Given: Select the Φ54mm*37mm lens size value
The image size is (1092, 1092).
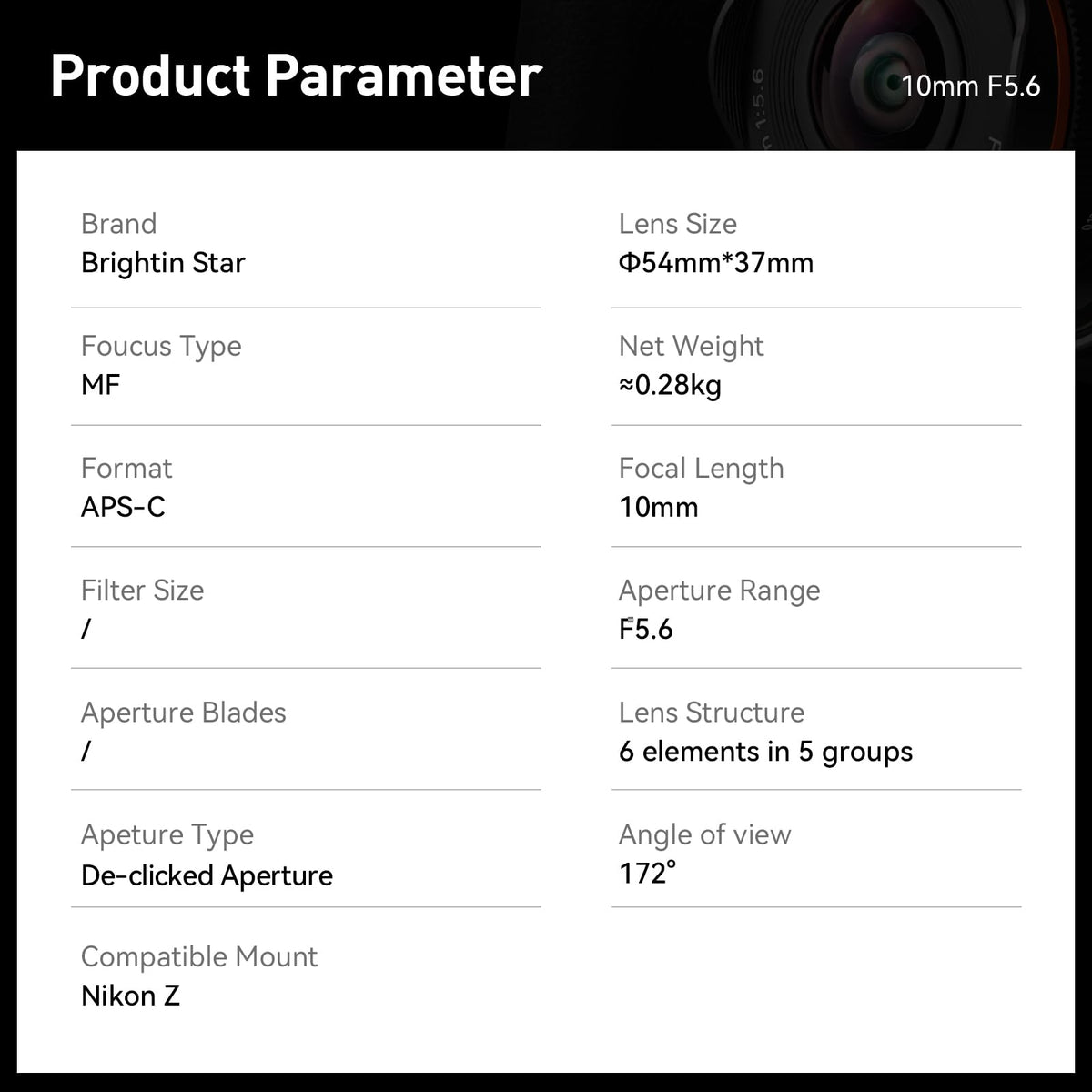Looking at the screenshot, I should [x=715, y=263].
